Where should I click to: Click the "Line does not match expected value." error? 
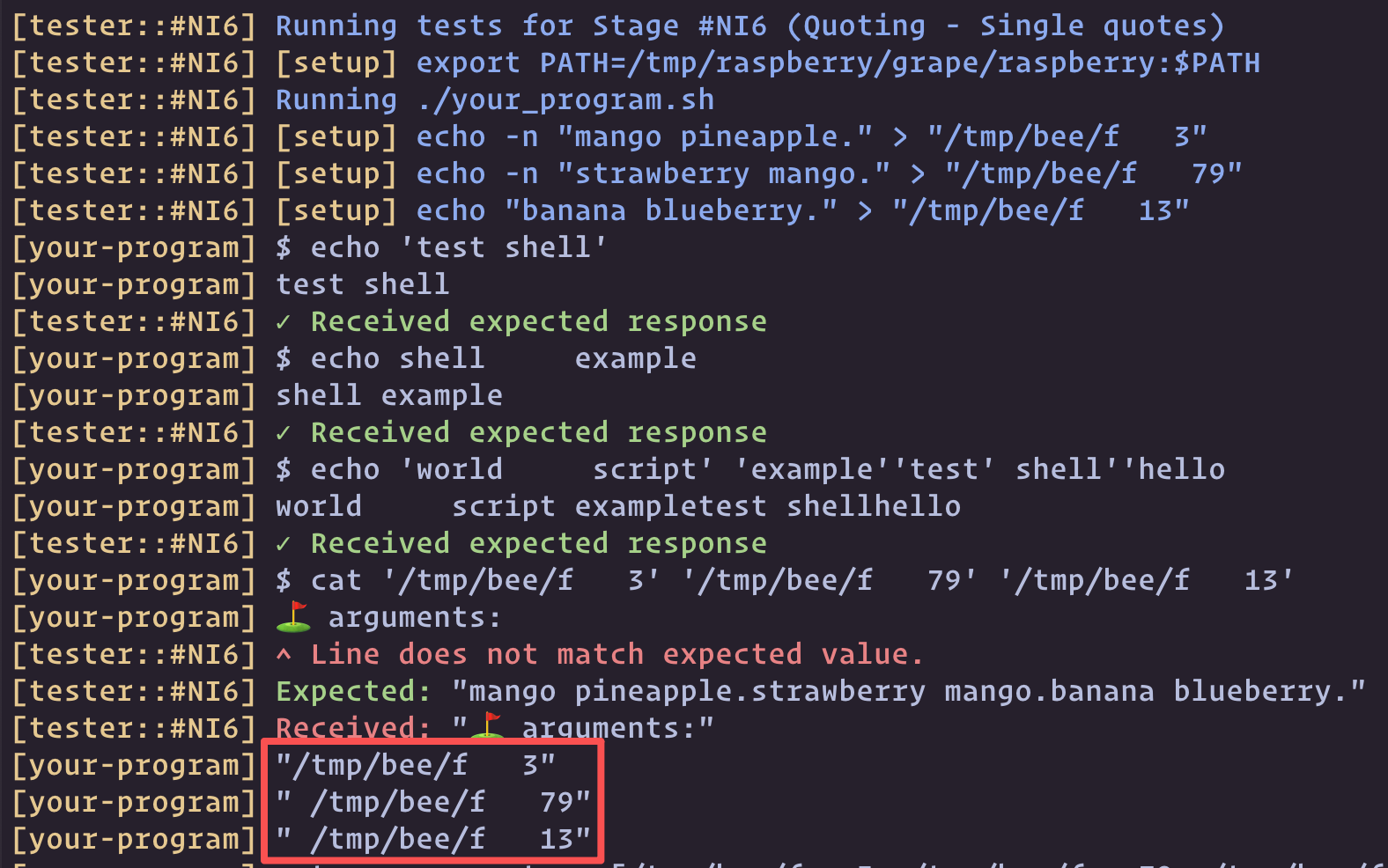(616, 655)
